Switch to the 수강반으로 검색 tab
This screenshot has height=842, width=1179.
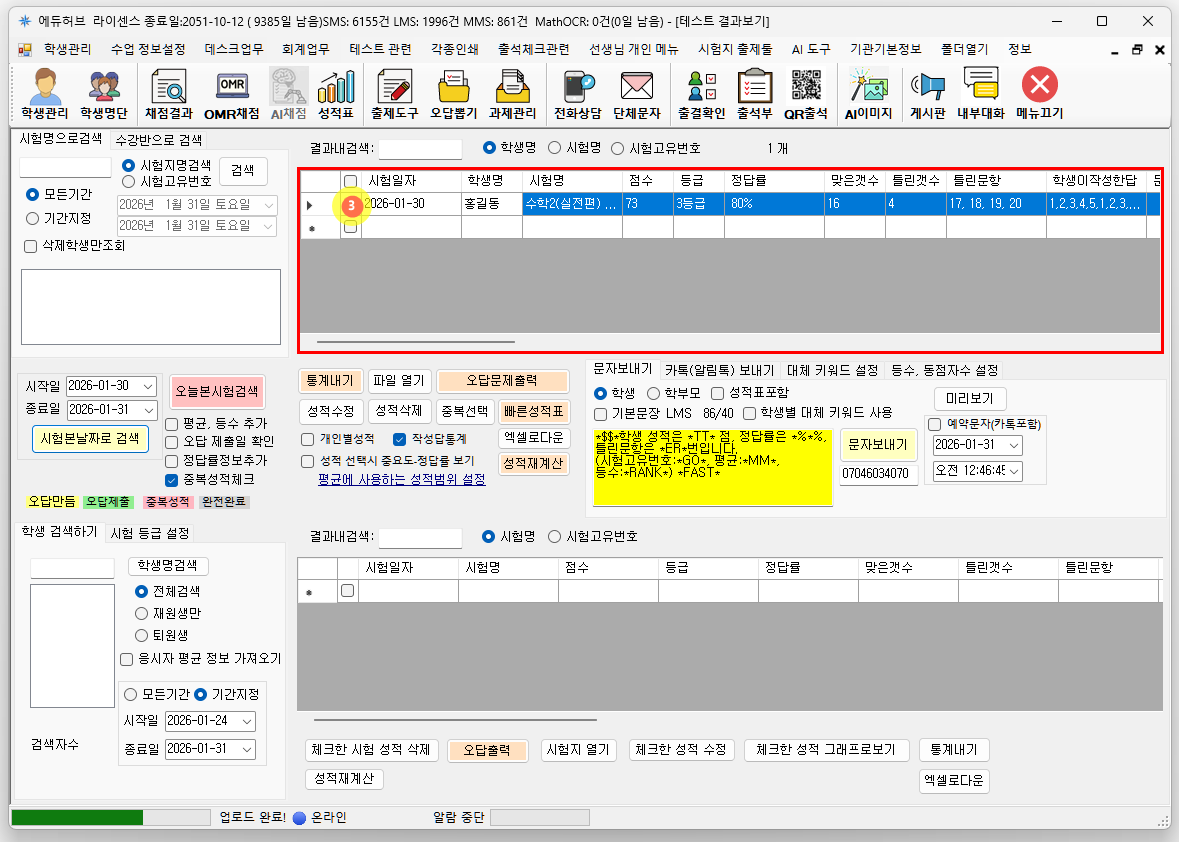coord(158,140)
